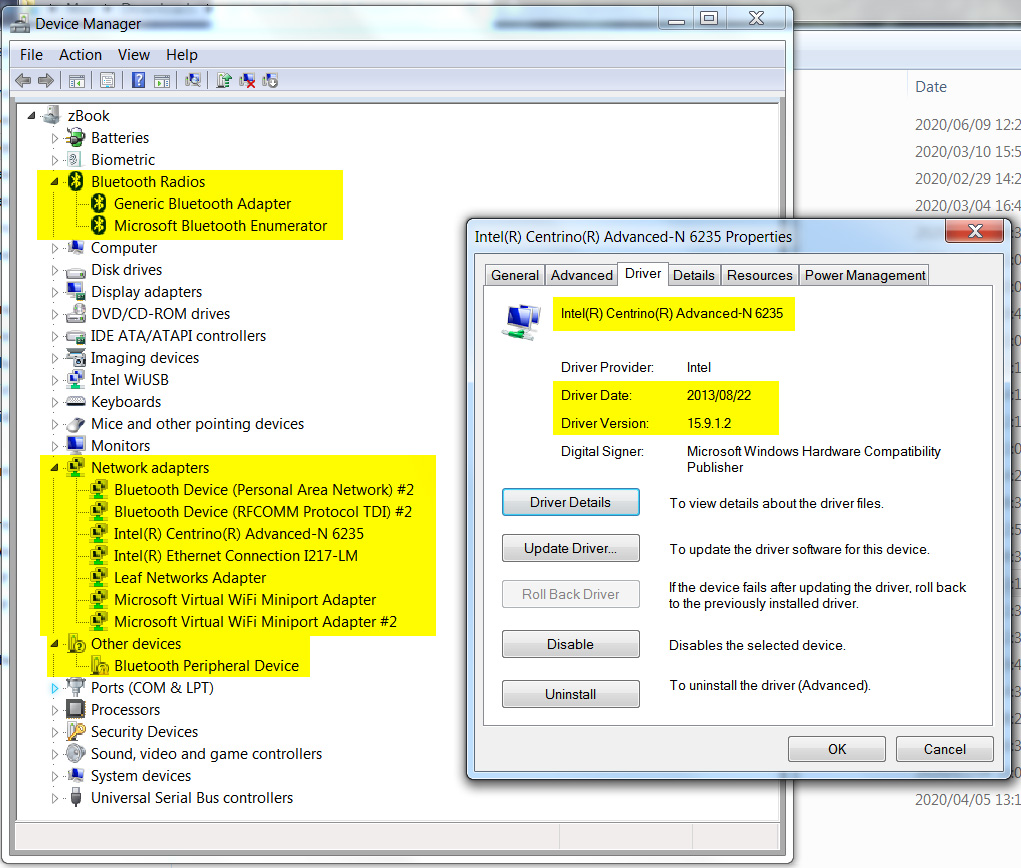Click the Update Driver Software toolbar icon
This screenshot has height=868, width=1021.
point(225,80)
